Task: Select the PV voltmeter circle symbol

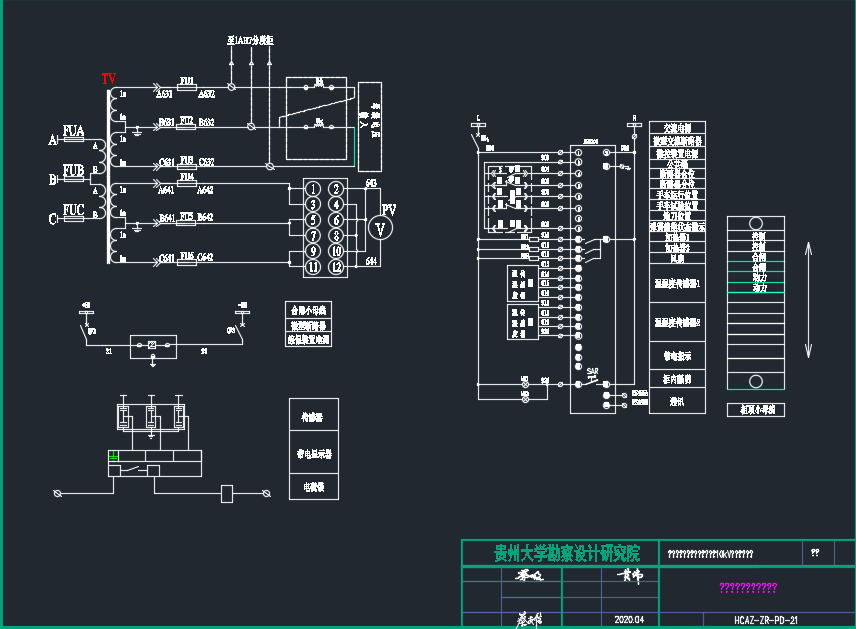Action: coord(381,228)
